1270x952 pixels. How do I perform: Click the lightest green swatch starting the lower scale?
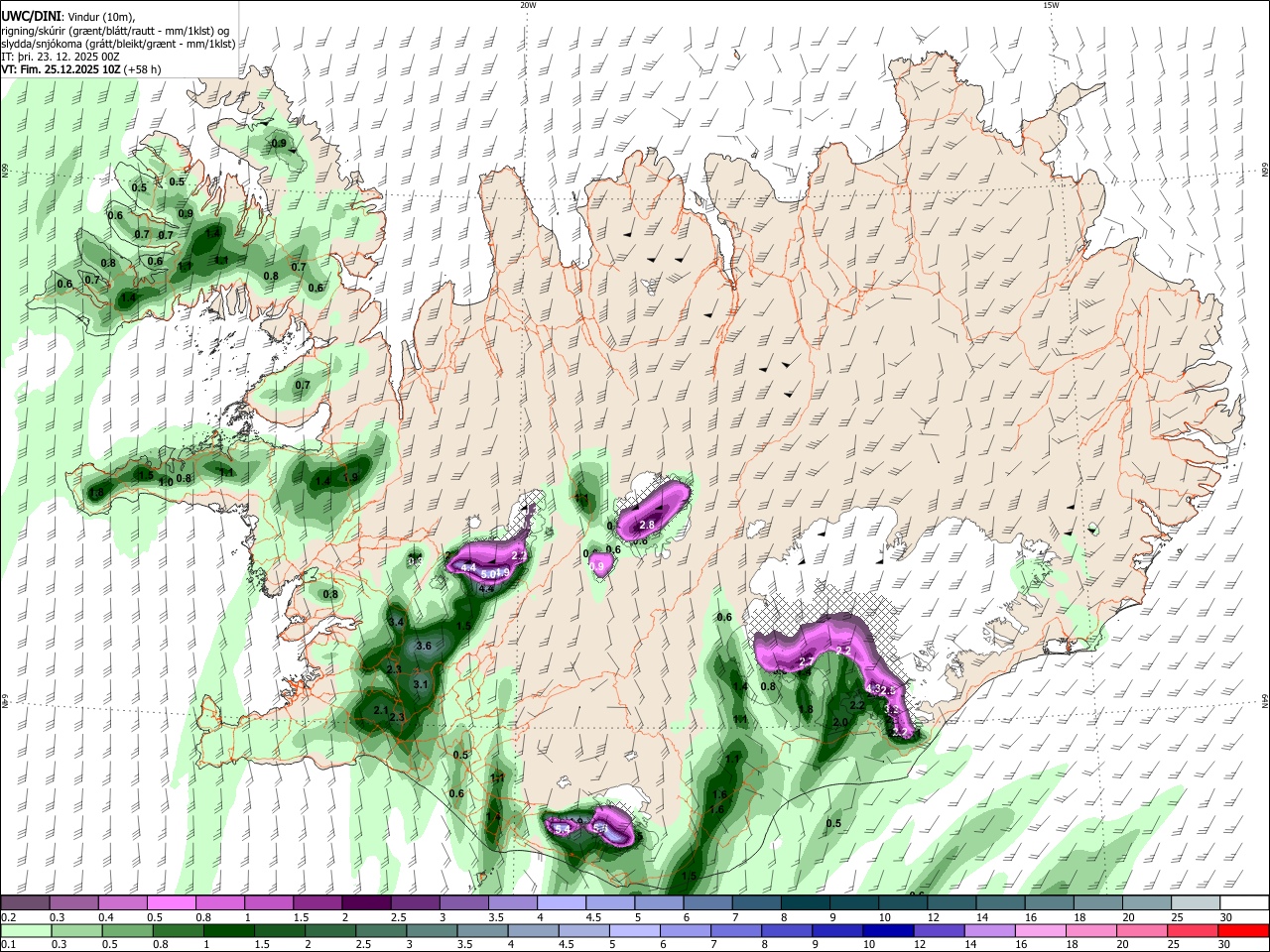tap(25, 930)
